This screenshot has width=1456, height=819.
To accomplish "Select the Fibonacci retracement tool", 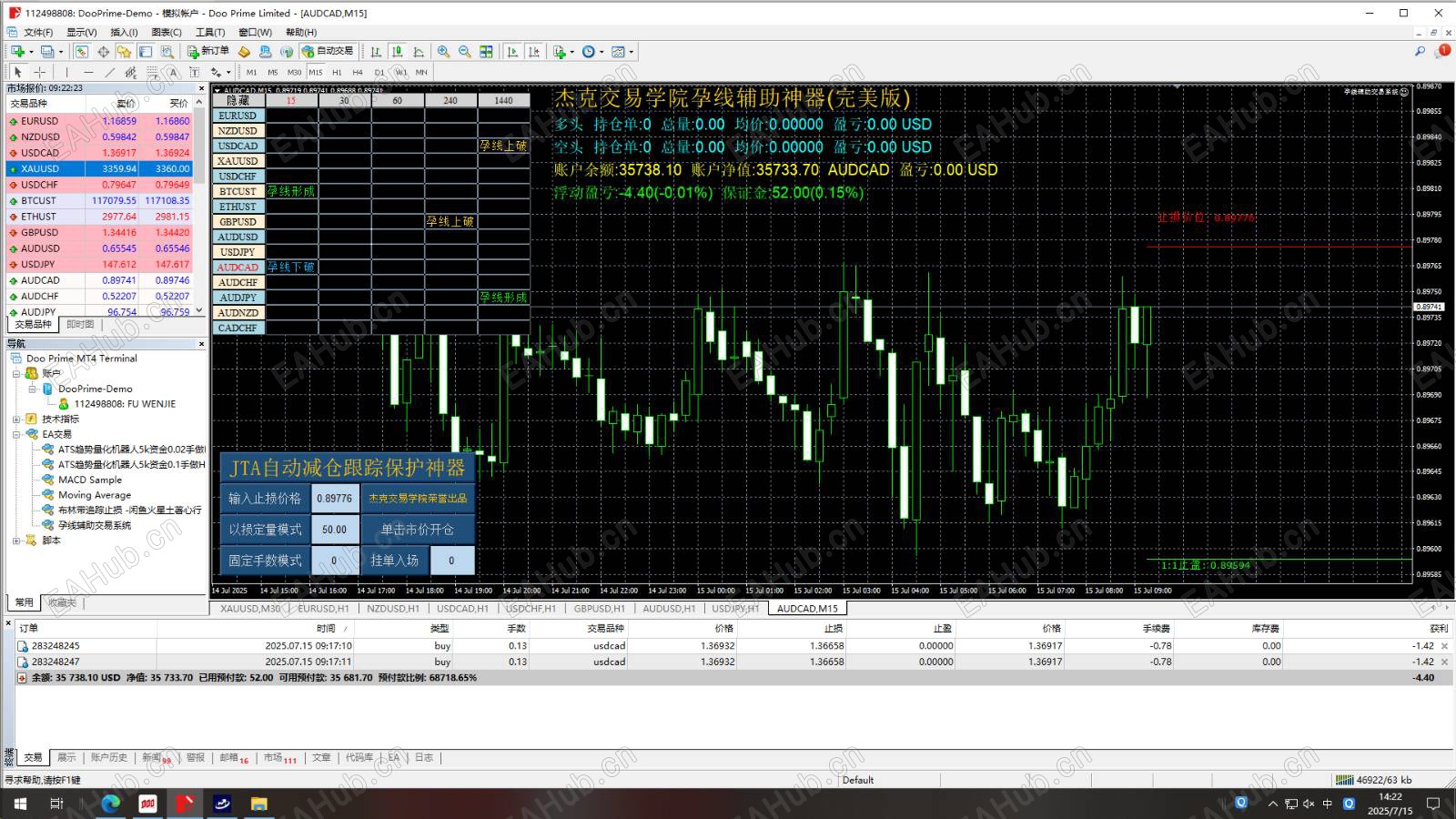I will [152, 72].
